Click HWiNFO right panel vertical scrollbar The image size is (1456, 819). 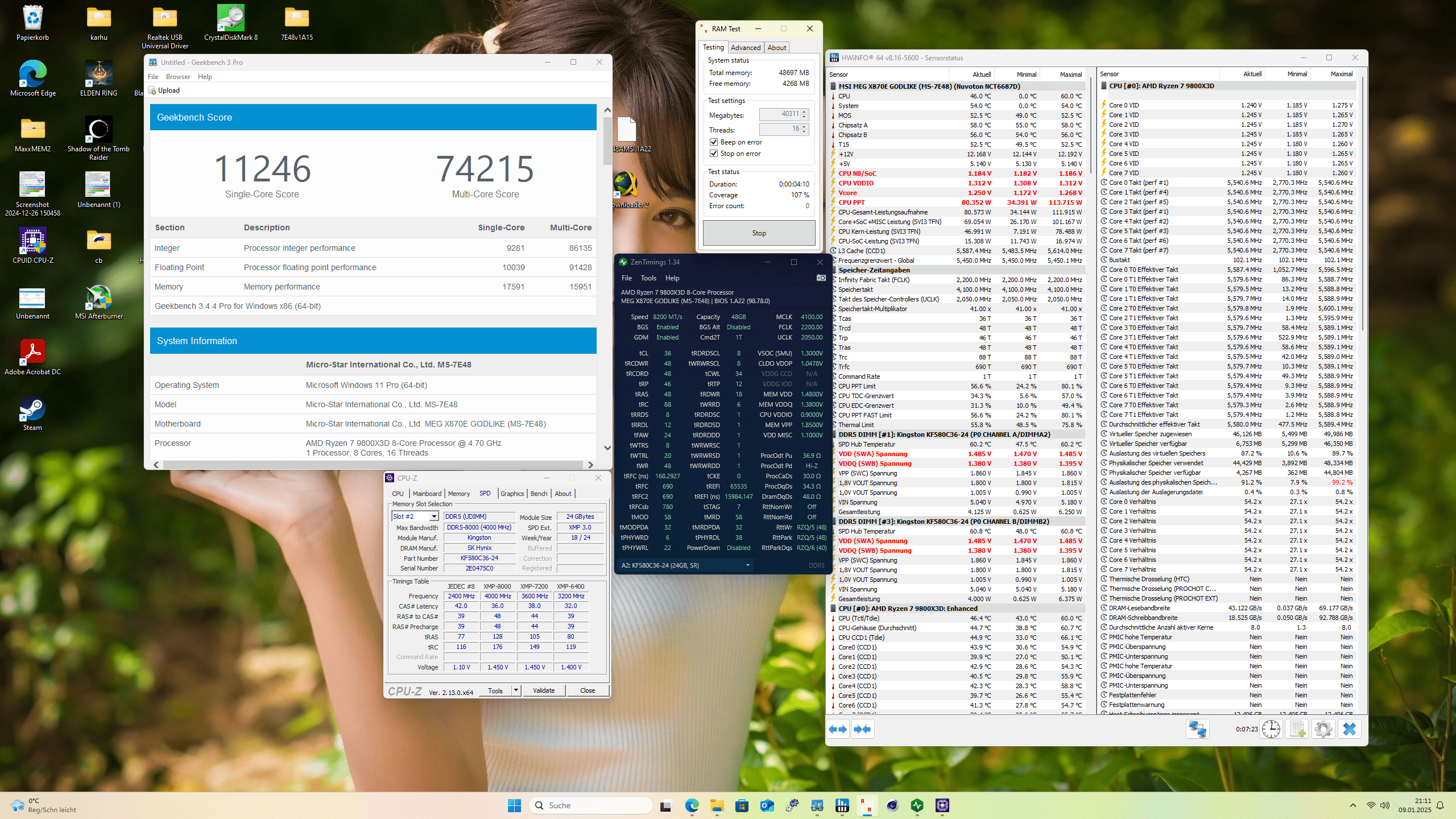1362,205
